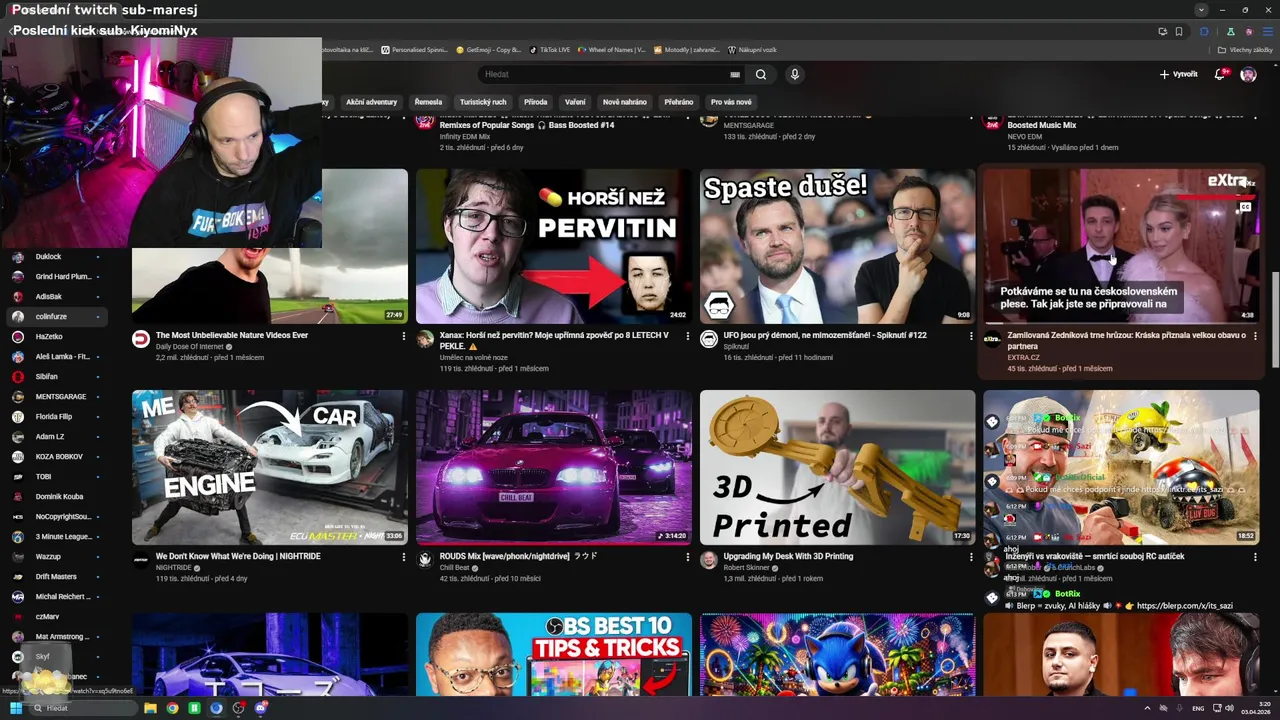Open the 3D Printed desk video thumbnail
1280x720 pixels.
click(837, 467)
